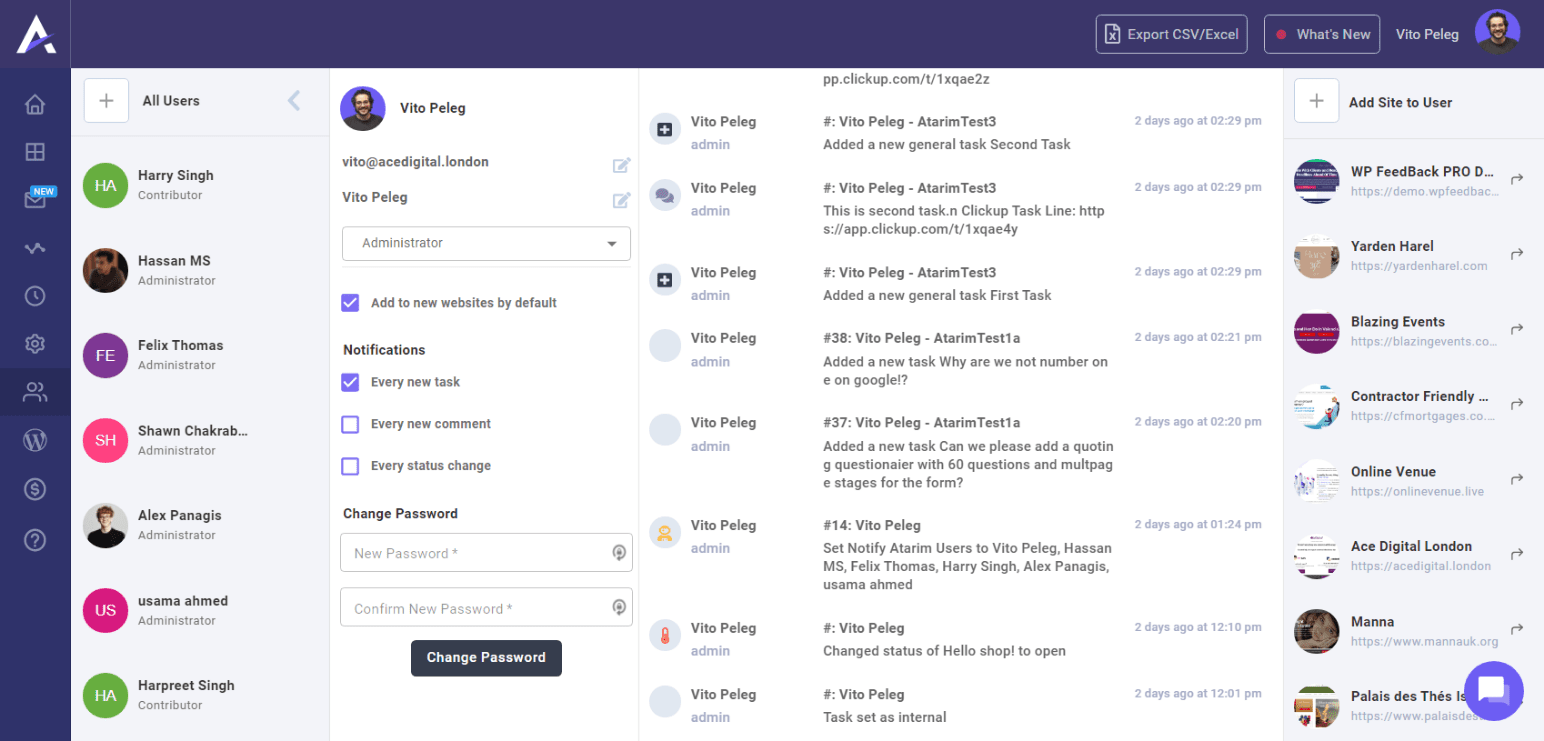This screenshot has height=741, width=1544.
Task: Open the WordPress icon in sidebar
Action: click(x=35, y=440)
